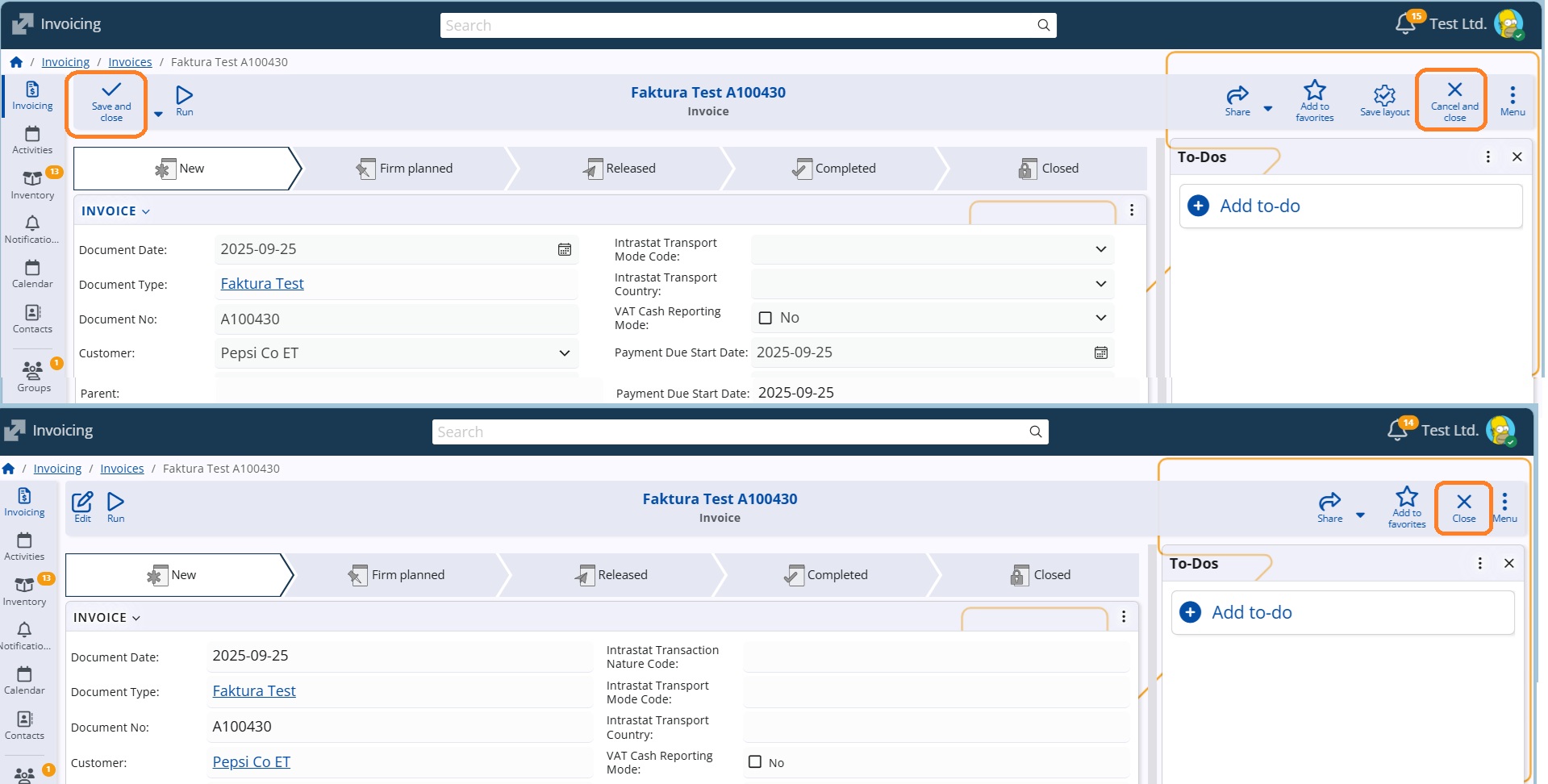Open VAT Cash Reporting Mode dropdown arrow
The height and width of the screenshot is (784, 1548).
1101,318
